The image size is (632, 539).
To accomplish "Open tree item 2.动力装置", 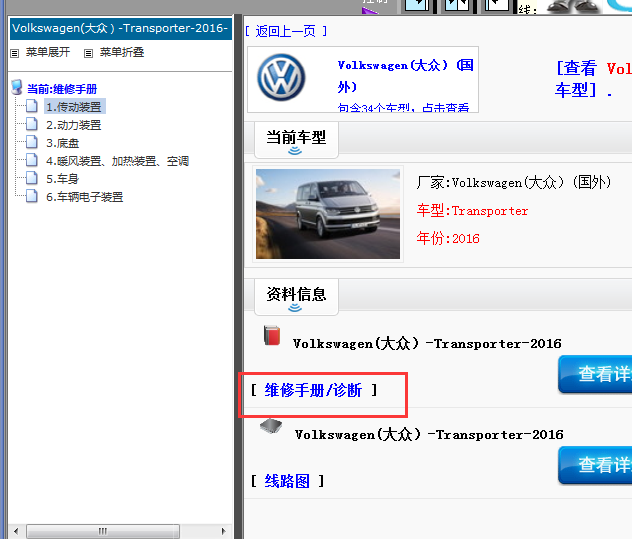I will pos(73,125).
